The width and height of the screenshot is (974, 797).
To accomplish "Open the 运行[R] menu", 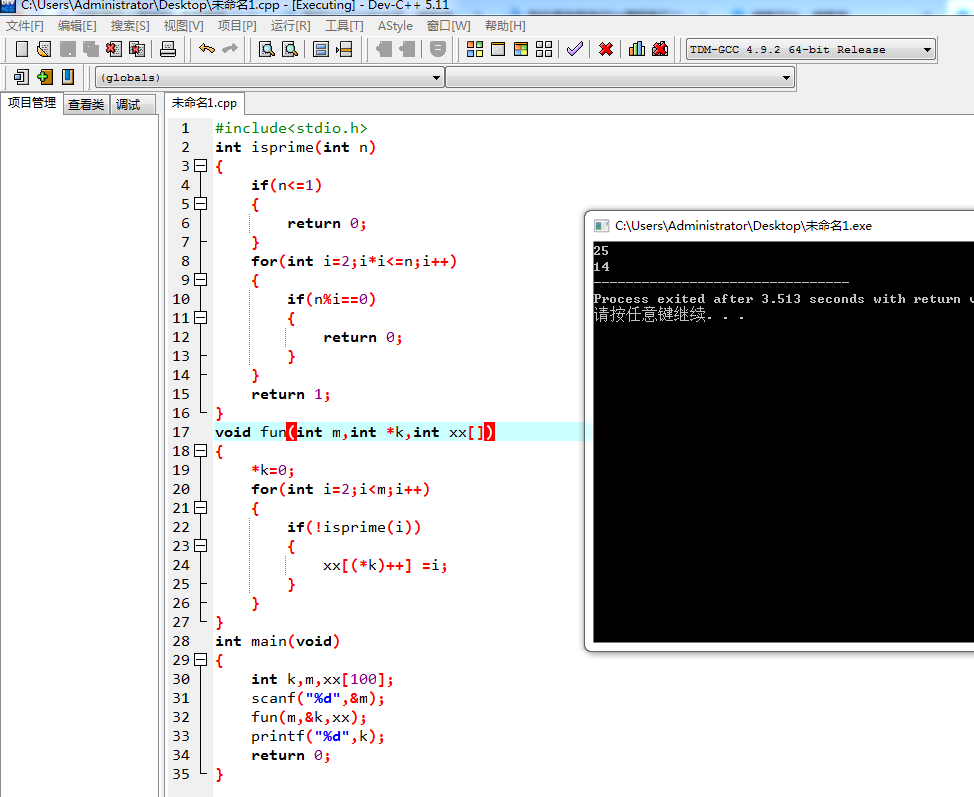I will pyautogui.click(x=290, y=25).
